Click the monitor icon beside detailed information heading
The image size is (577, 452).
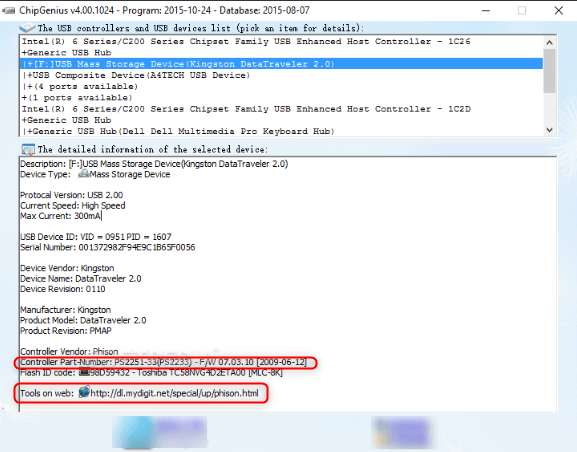click(x=28, y=149)
